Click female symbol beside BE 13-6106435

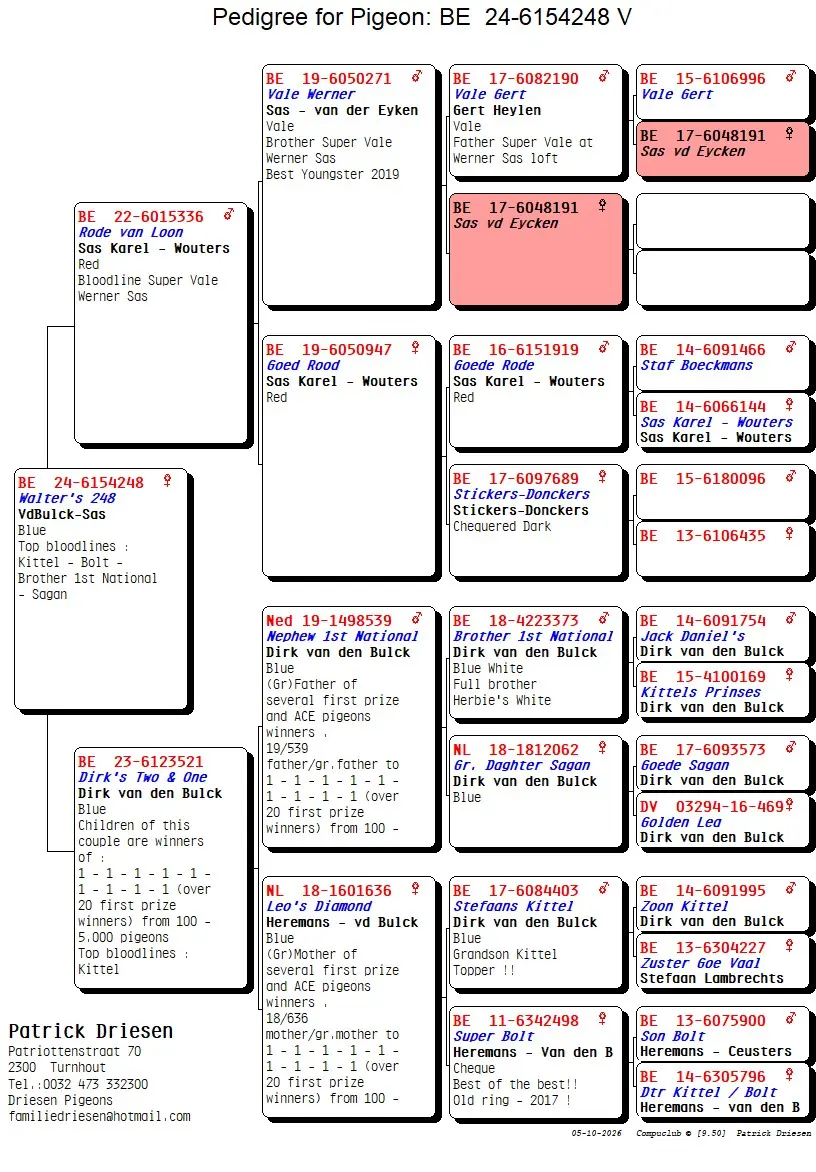(789, 534)
